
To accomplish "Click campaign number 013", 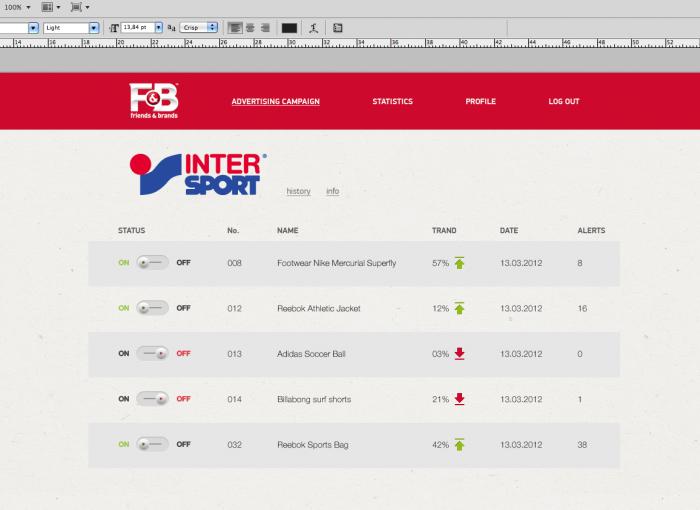I will (x=234, y=354).
